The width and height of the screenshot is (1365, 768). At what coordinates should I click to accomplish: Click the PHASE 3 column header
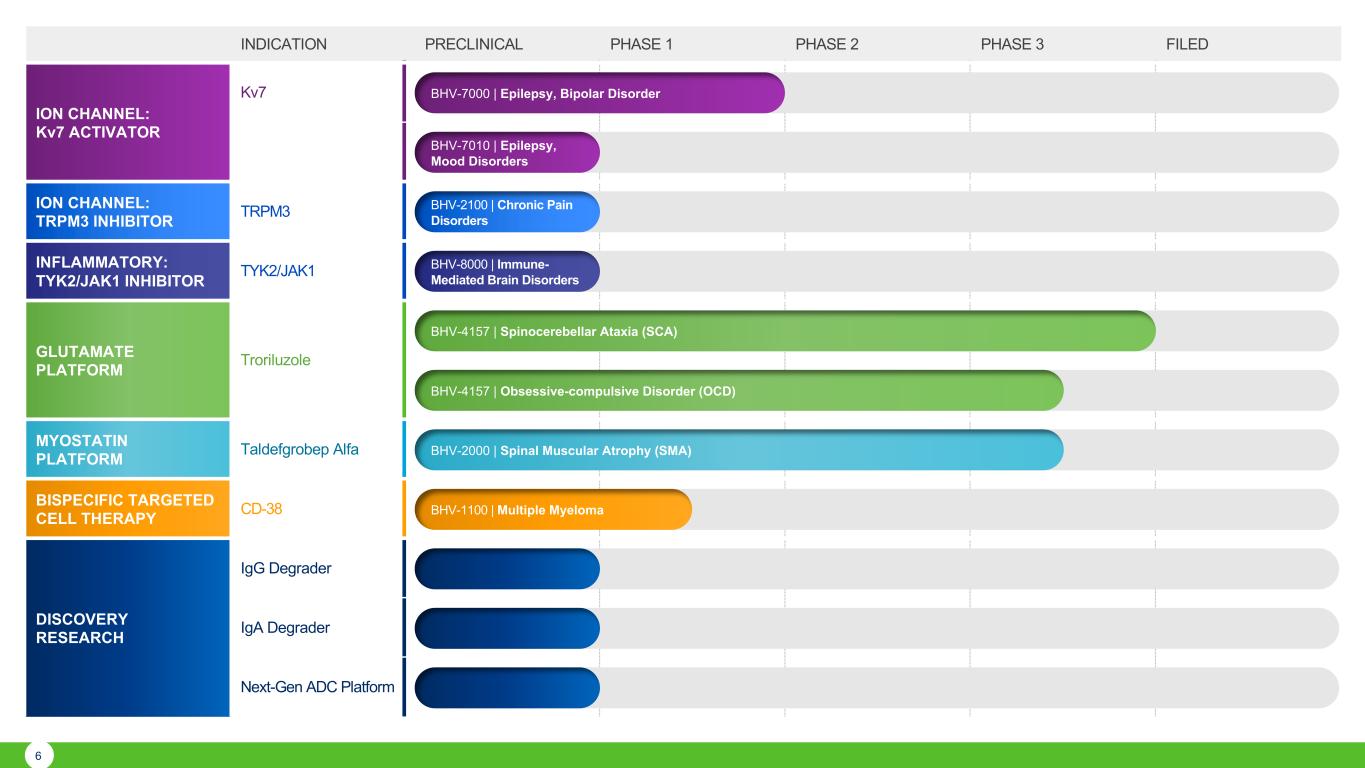pos(1013,44)
